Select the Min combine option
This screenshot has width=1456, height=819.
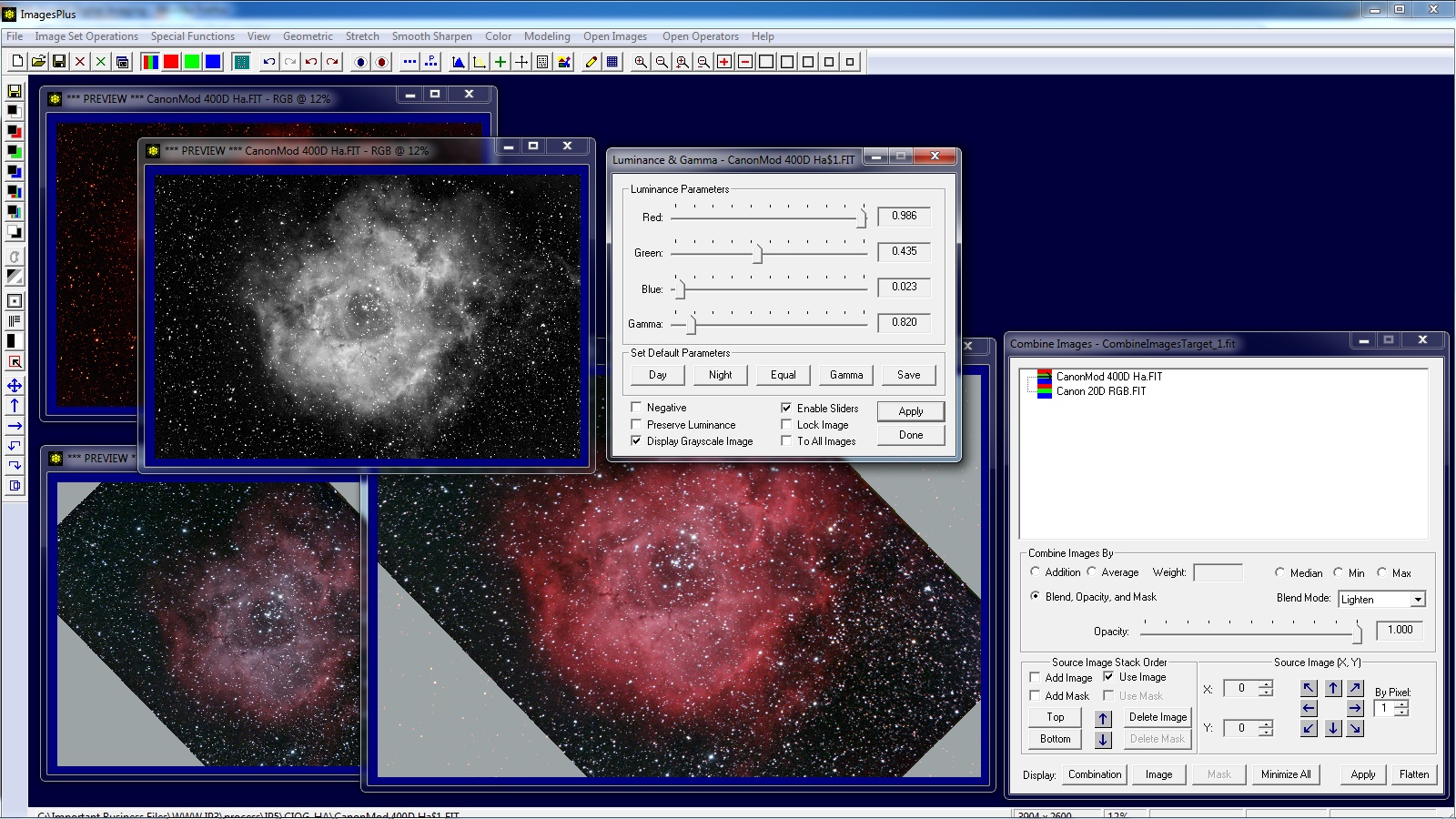point(1338,572)
